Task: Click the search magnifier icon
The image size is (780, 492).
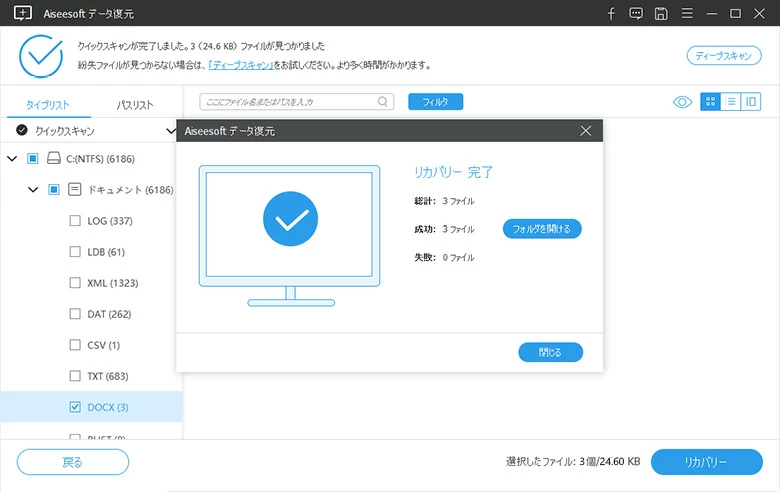Action: click(383, 101)
